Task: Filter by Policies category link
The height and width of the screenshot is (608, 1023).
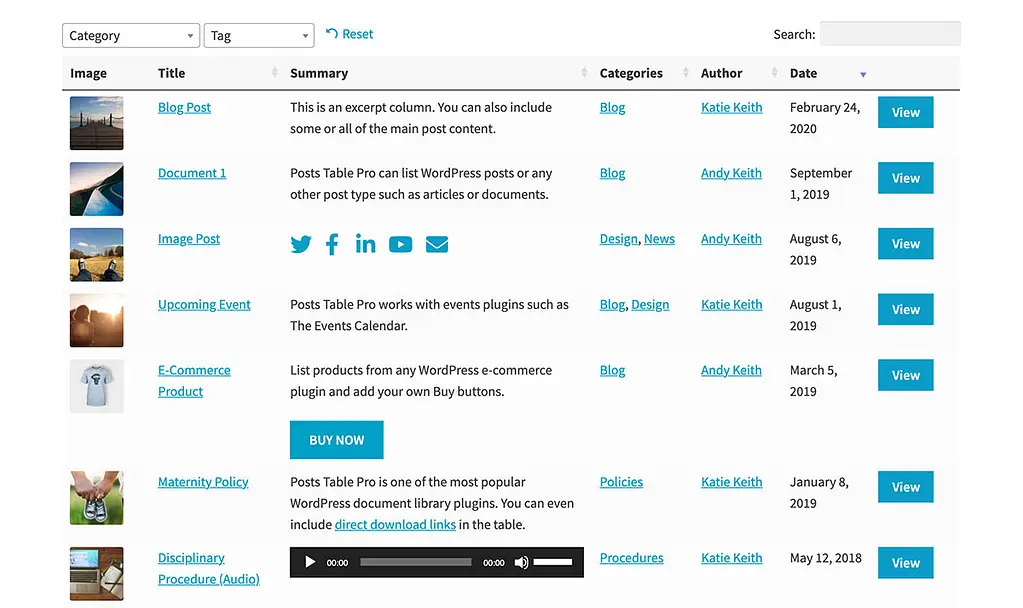Action: coord(621,482)
